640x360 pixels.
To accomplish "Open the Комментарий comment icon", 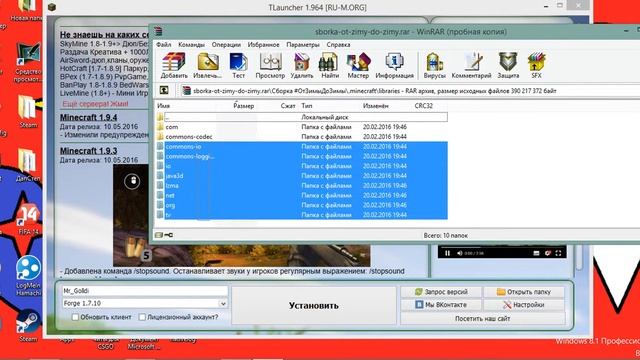I will (x=471, y=65).
